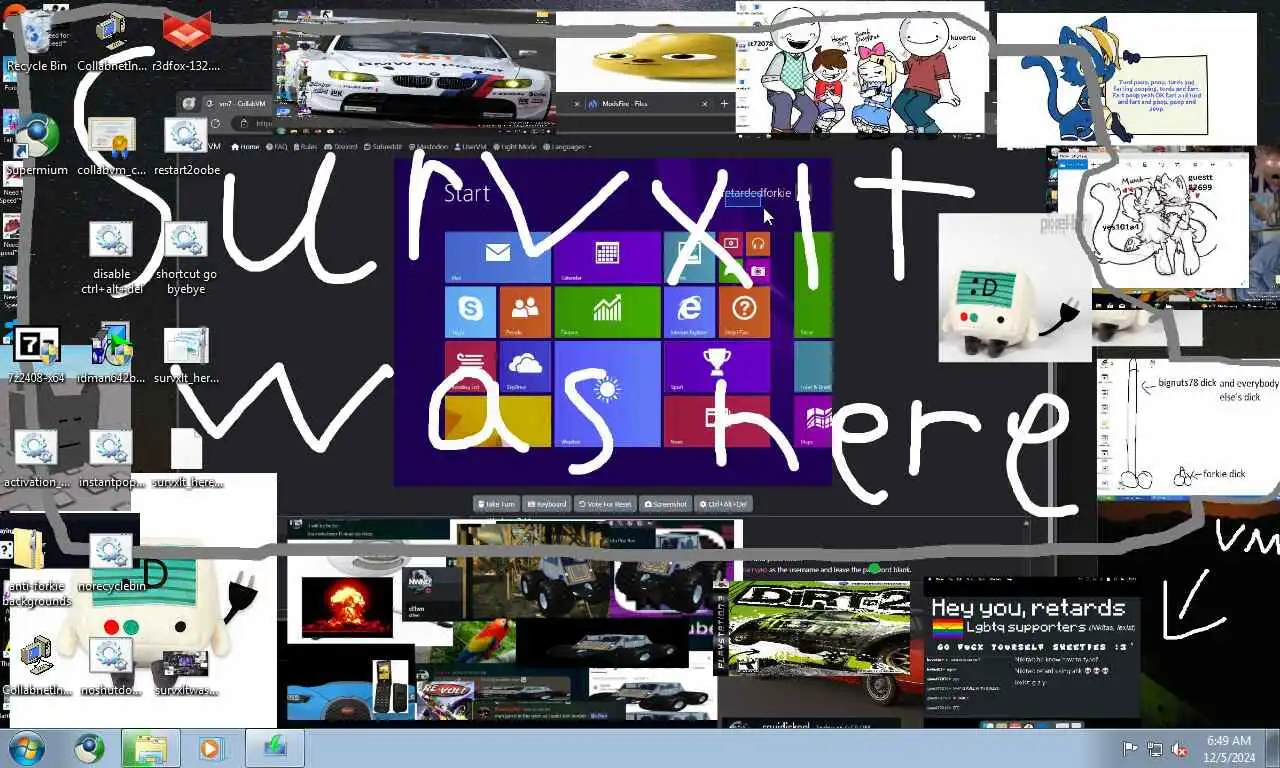Select the blank survxit_here... file icon

coord(186,458)
